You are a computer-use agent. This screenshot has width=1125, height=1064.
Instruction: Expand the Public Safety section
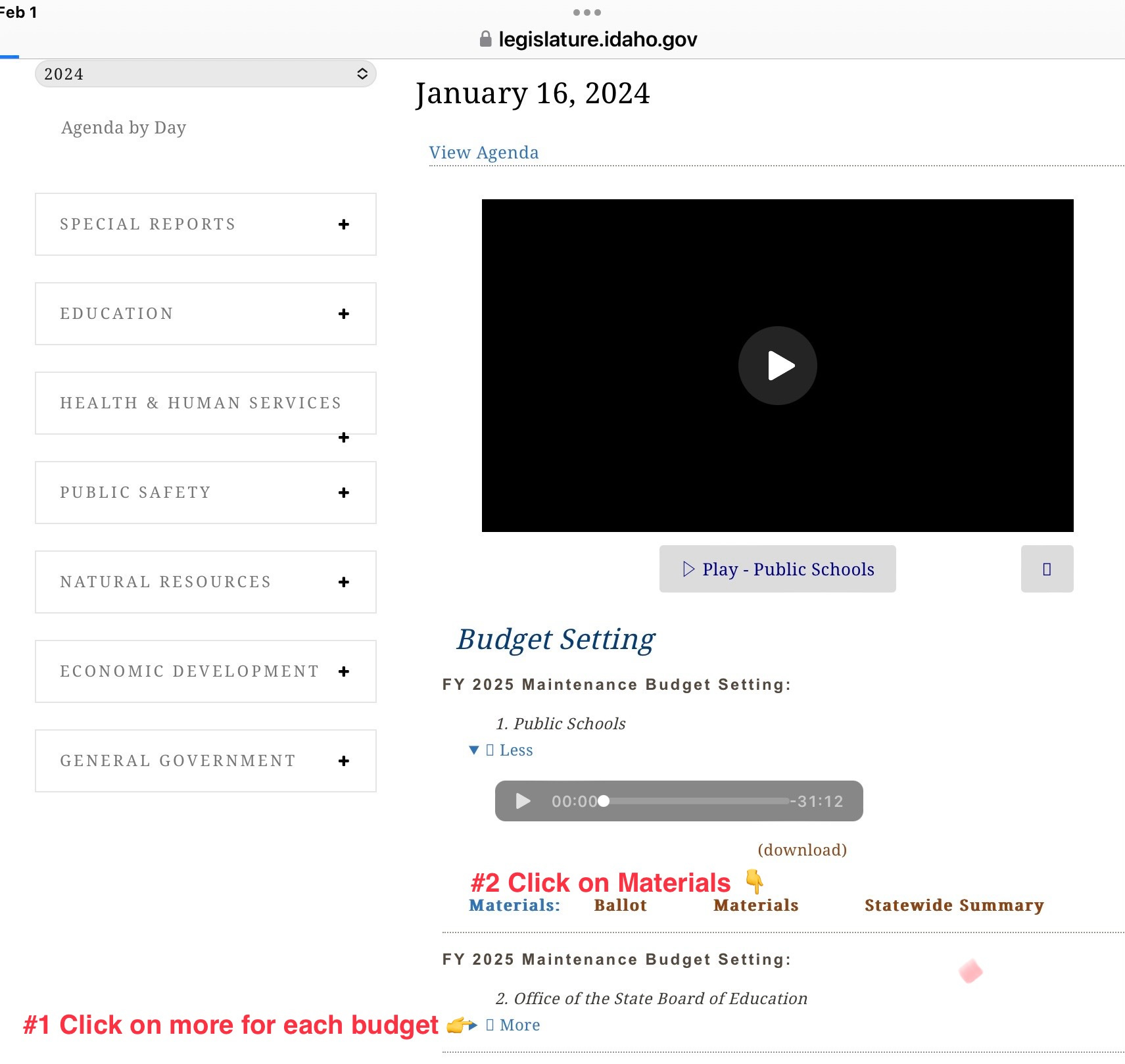[206, 493]
